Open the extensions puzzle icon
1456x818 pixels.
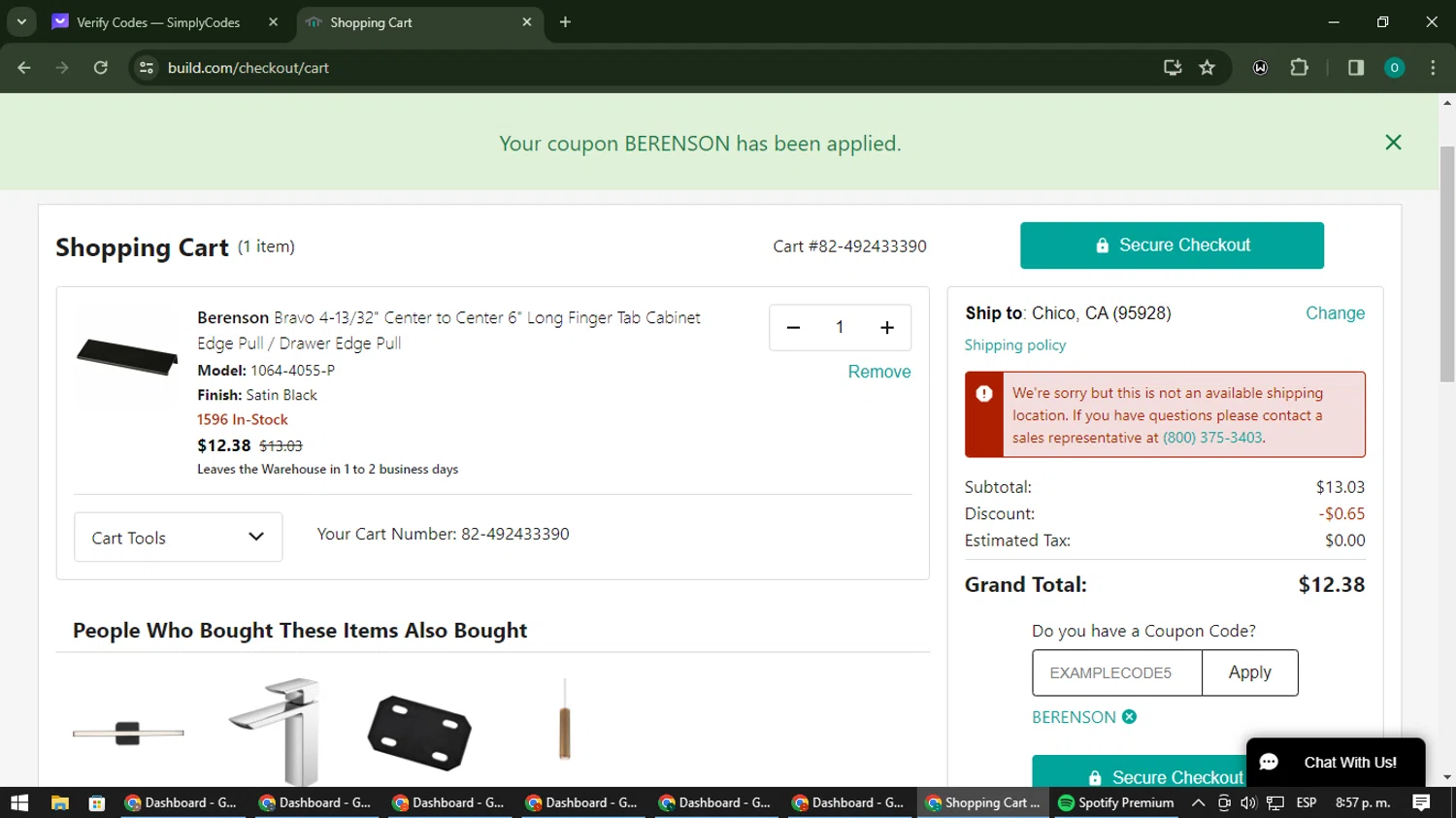(x=1300, y=68)
